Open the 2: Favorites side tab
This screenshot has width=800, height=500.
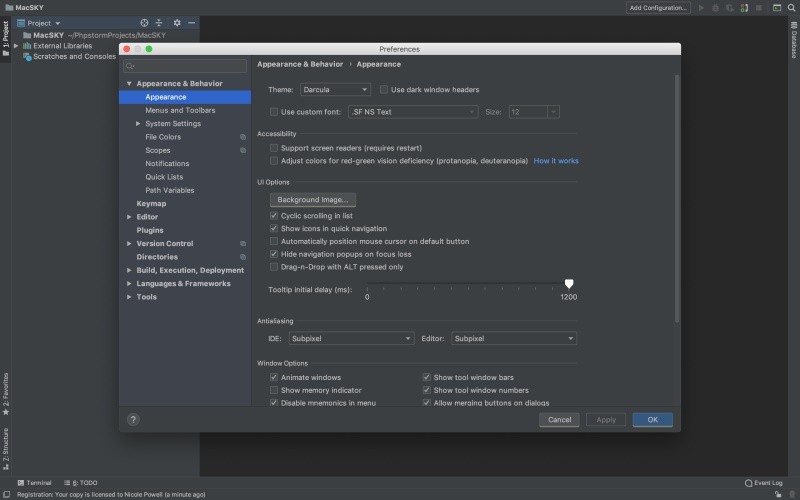coord(6,394)
